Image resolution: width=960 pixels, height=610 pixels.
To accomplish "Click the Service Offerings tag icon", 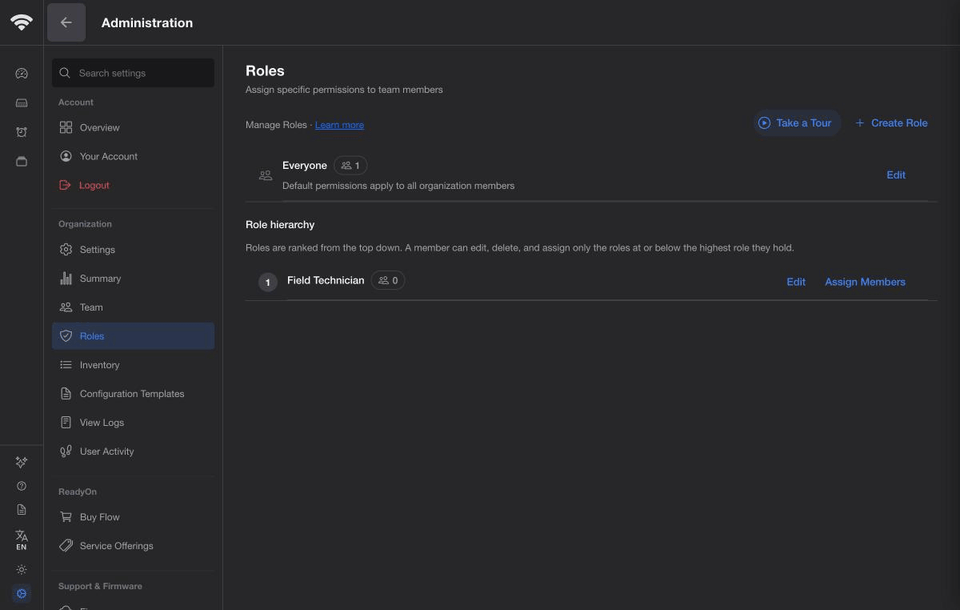I will click(66, 545).
